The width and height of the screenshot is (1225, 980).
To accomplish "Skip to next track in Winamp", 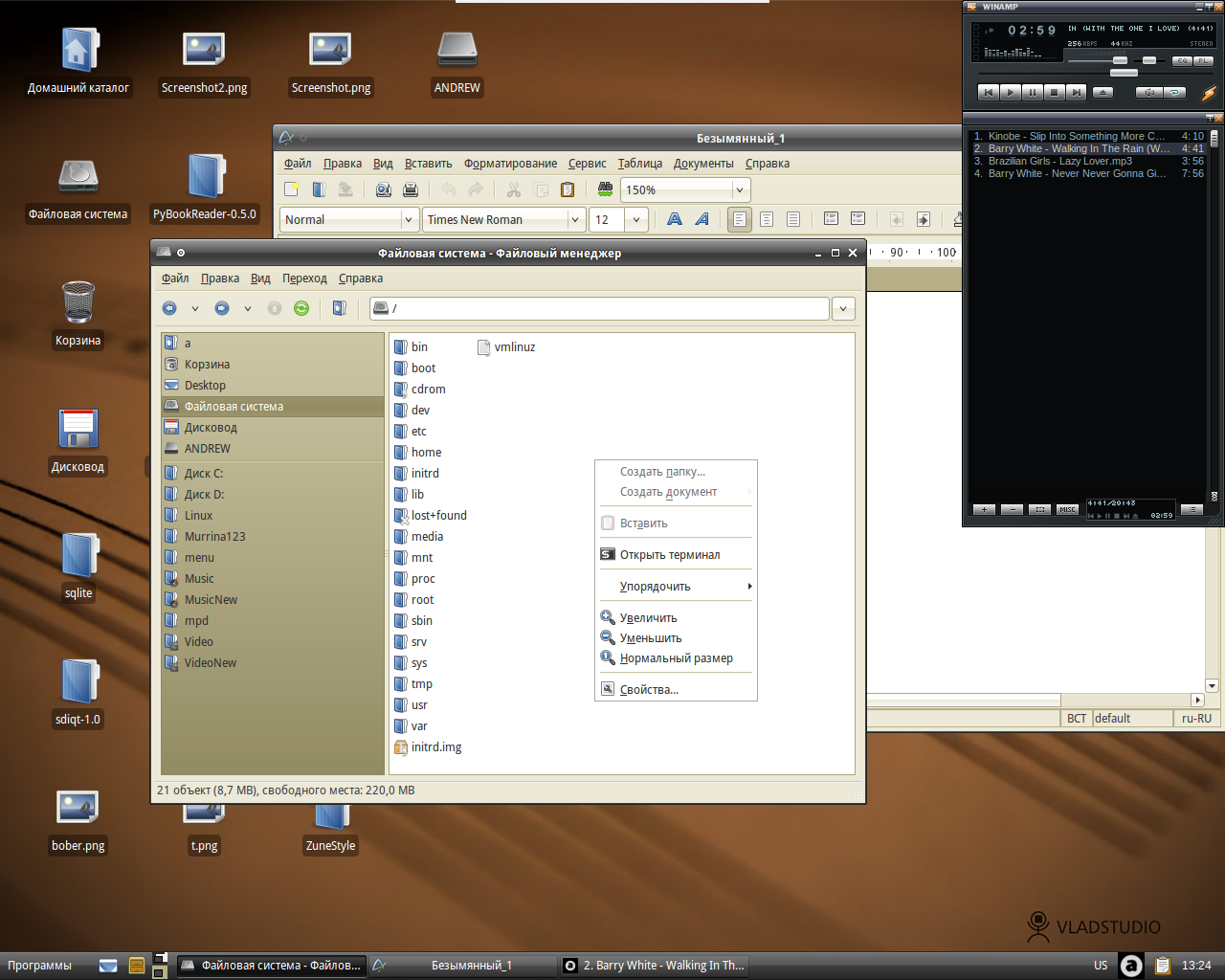I will pyautogui.click(x=1076, y=93).
